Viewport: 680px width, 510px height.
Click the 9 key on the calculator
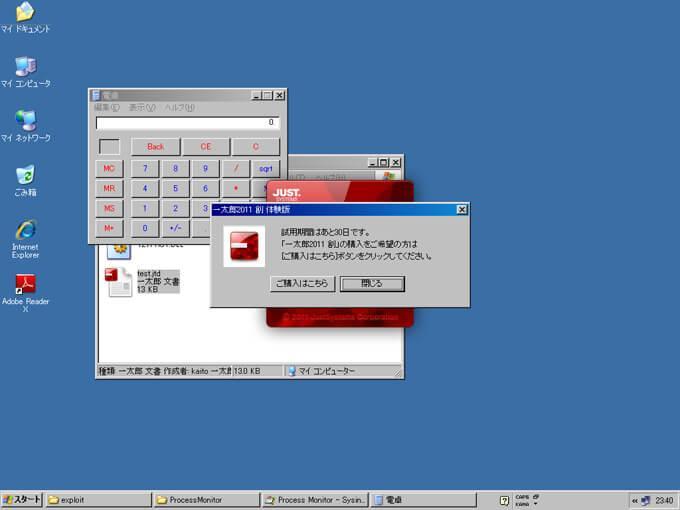tap(205, 168)
